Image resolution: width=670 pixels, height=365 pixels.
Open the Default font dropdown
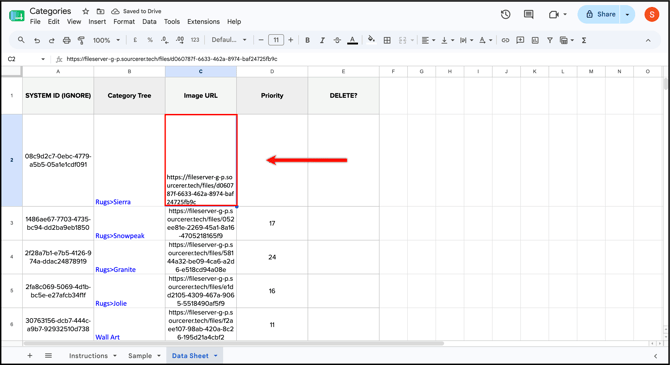click(229, 40)
